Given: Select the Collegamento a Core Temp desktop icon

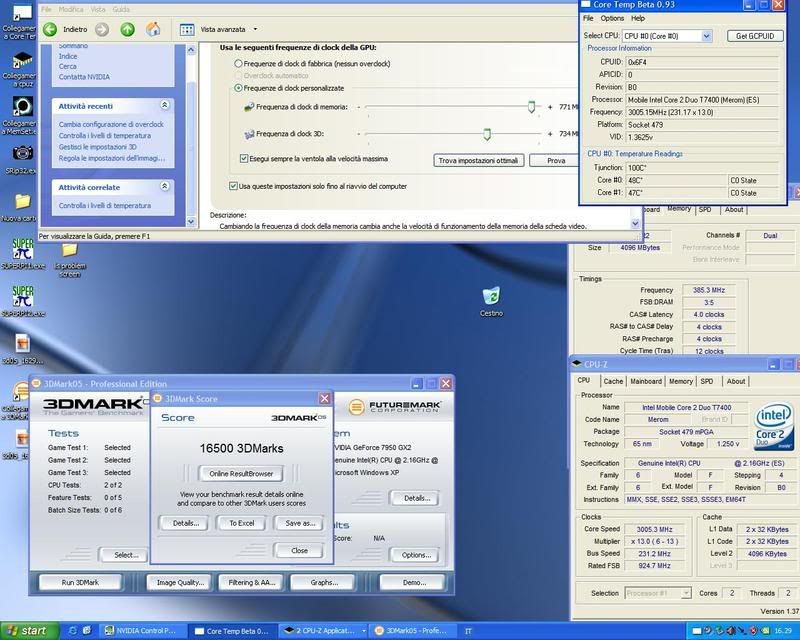Looking at the screenshot, I should [20, 22].
